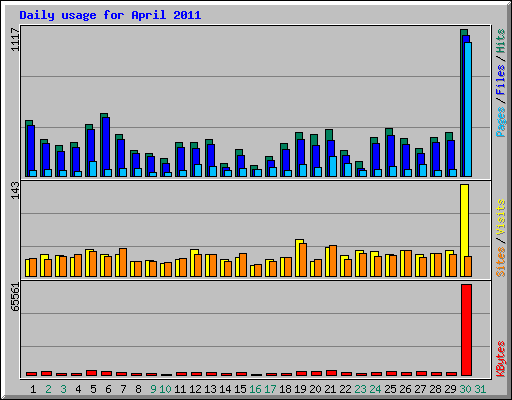Click day 4 on the x-axis
The height and width of the screenshot is (400, 512).
point(78,389)
